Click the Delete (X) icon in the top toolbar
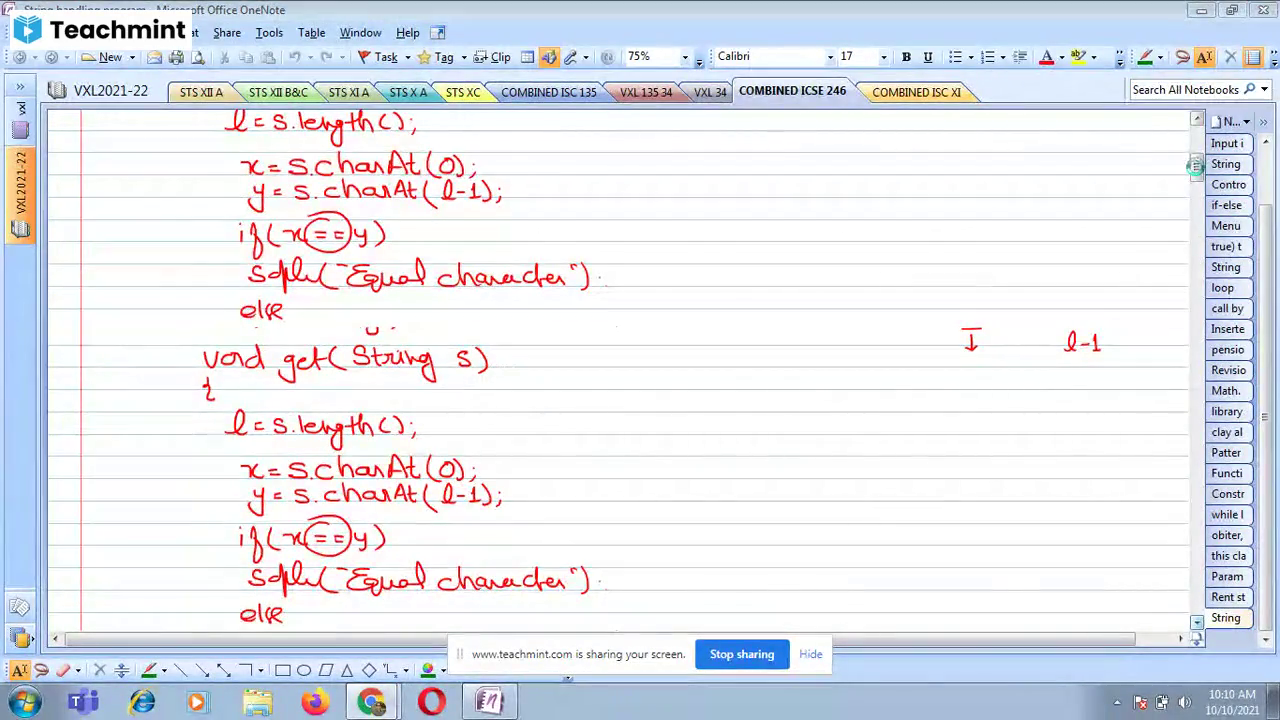The width and height of the screenshot is (1280, 720). tap(1230, 57)
